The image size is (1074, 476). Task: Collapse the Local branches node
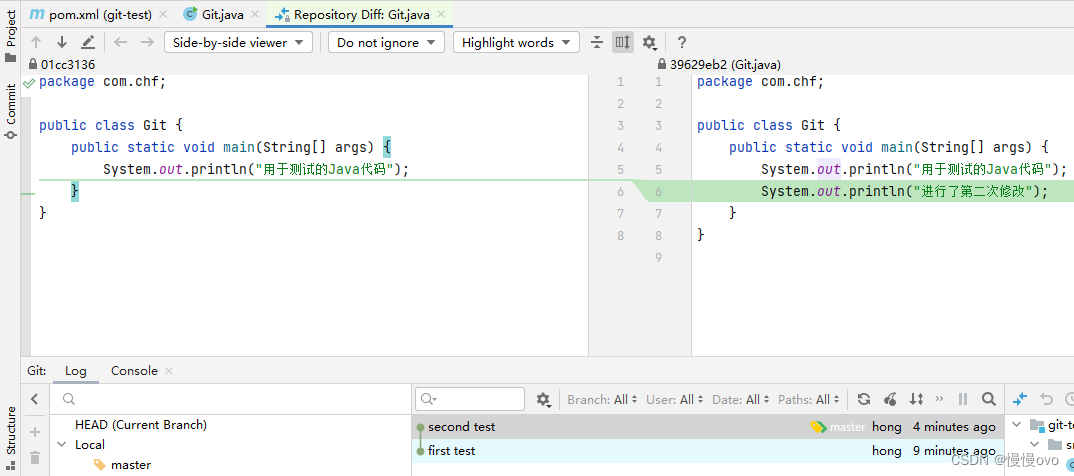click(62, 444)
